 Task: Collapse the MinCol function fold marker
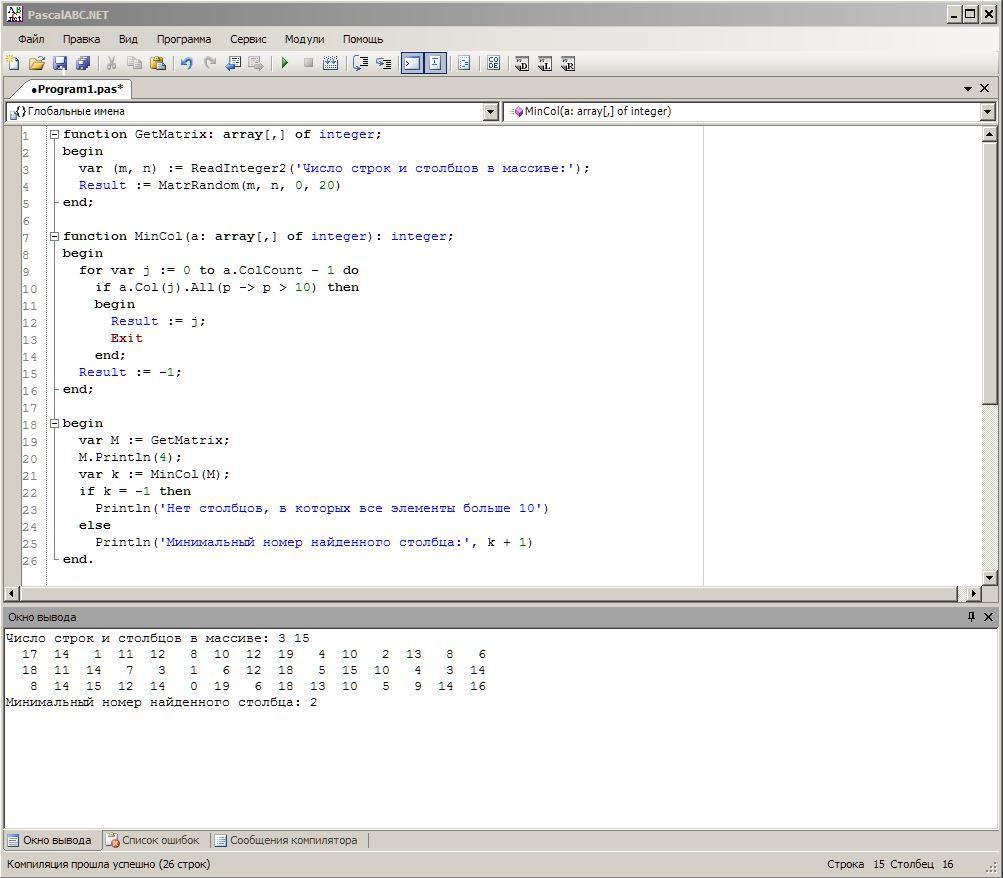point(55,236)
